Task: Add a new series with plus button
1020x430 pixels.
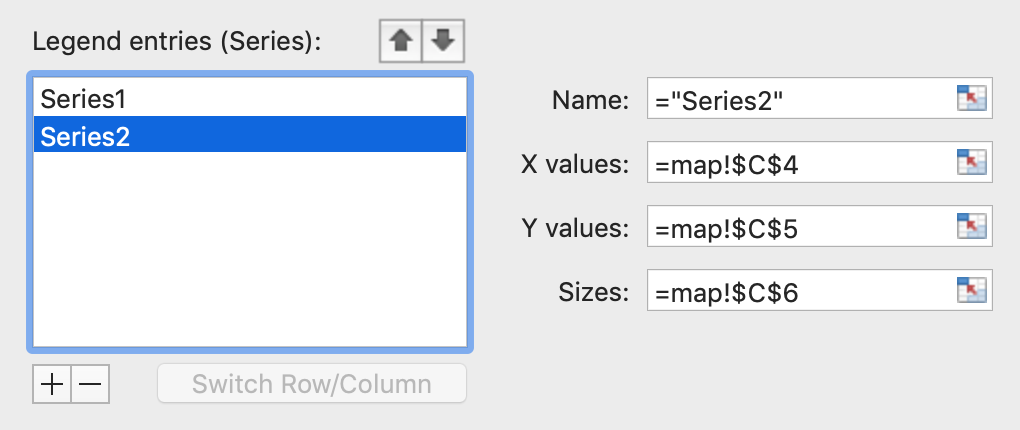Action: (x=51, y=384)
